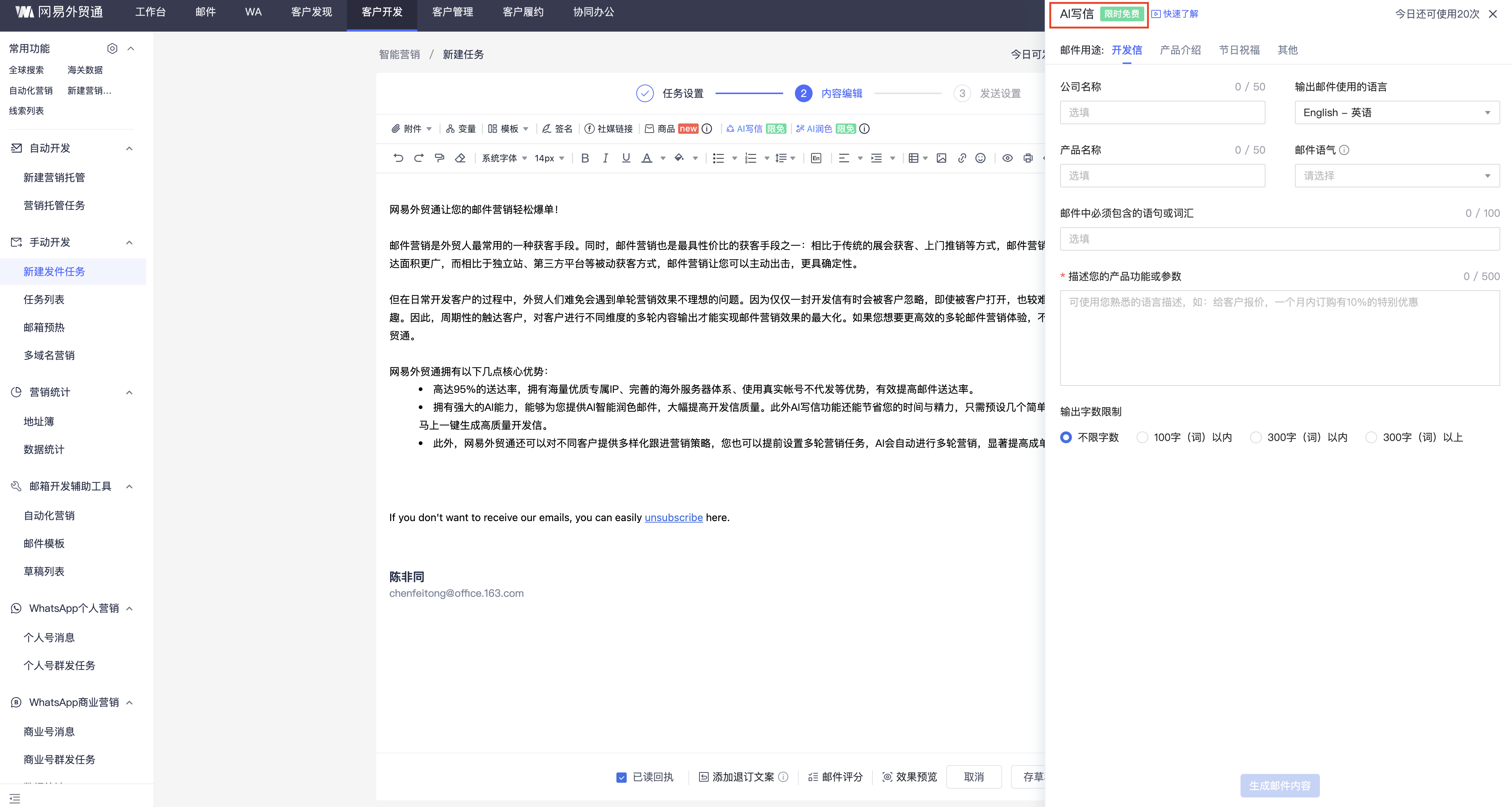Select the format painter icon

pyautogui.click(x=440, y=158)
